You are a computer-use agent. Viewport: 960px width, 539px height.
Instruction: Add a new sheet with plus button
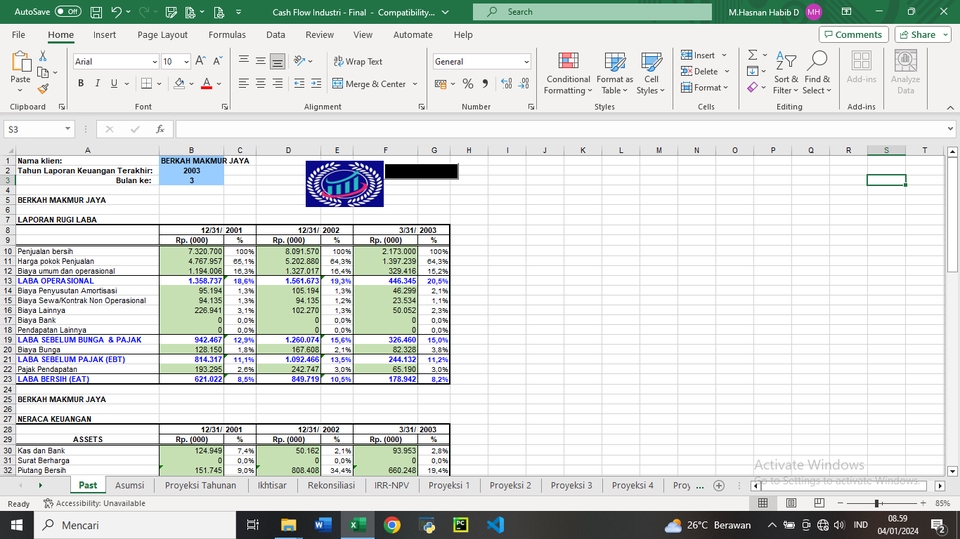point(719,485)
